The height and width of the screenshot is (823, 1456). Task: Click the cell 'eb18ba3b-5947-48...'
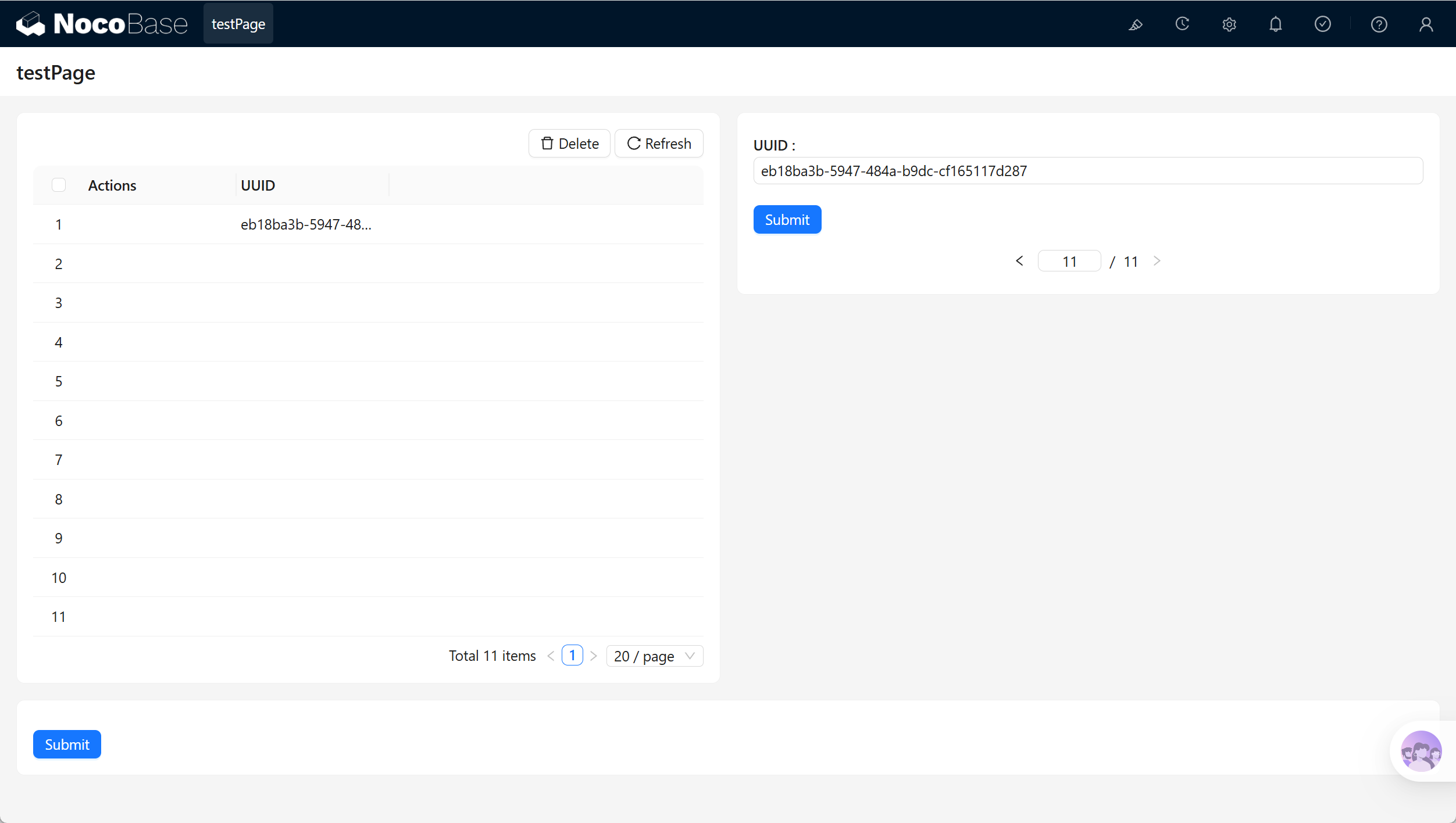point(306,224)
